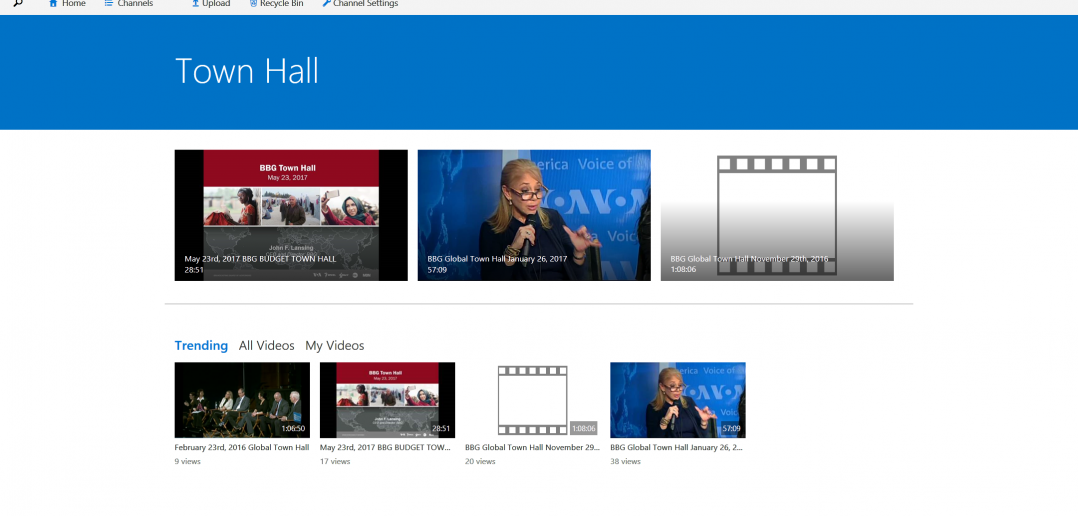Switch to the All Videos tab
This screenshot has height=516, width=1078.
pyautogui.click(x=266, y=346)
